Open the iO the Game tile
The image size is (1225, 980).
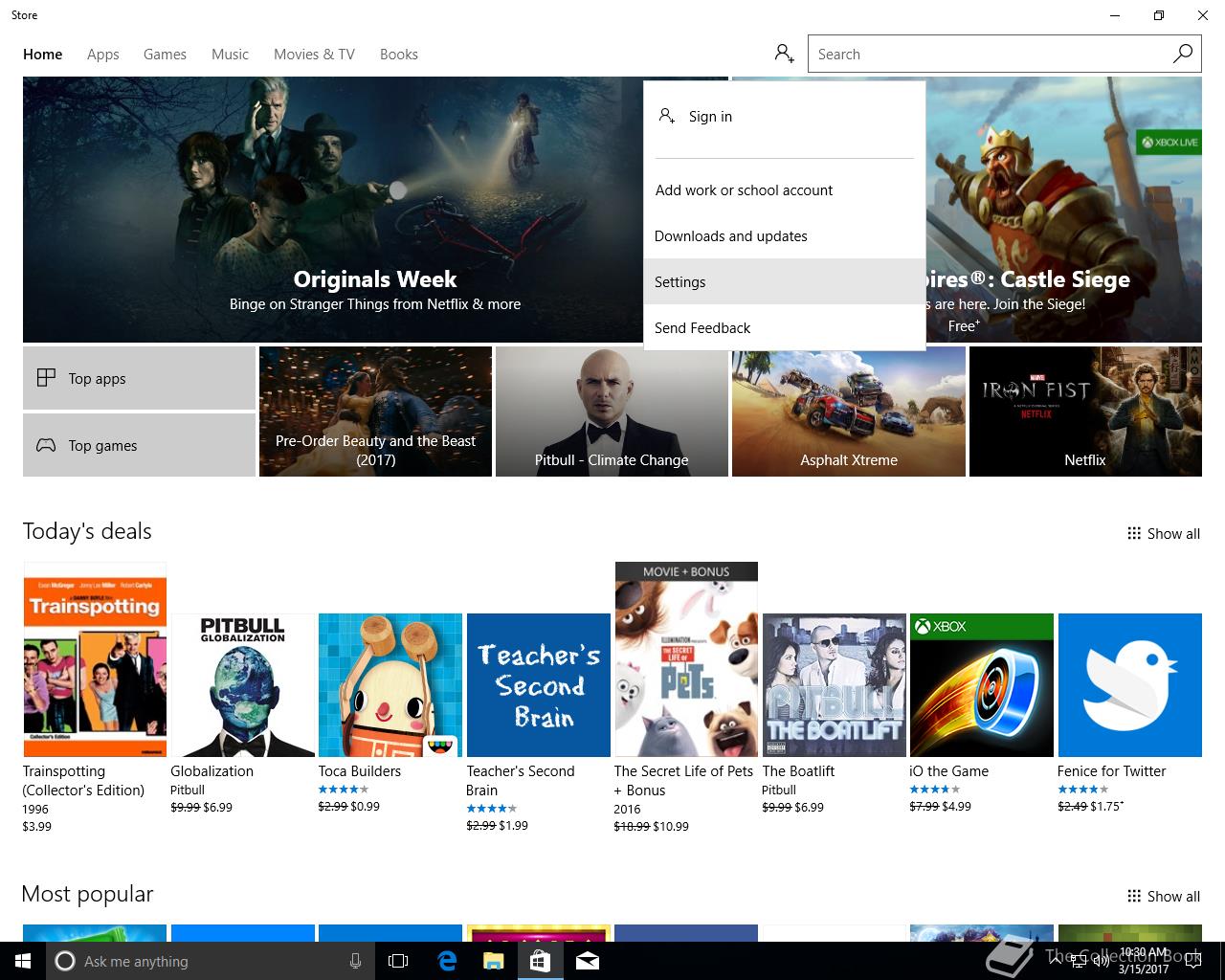tap(982, 685)
